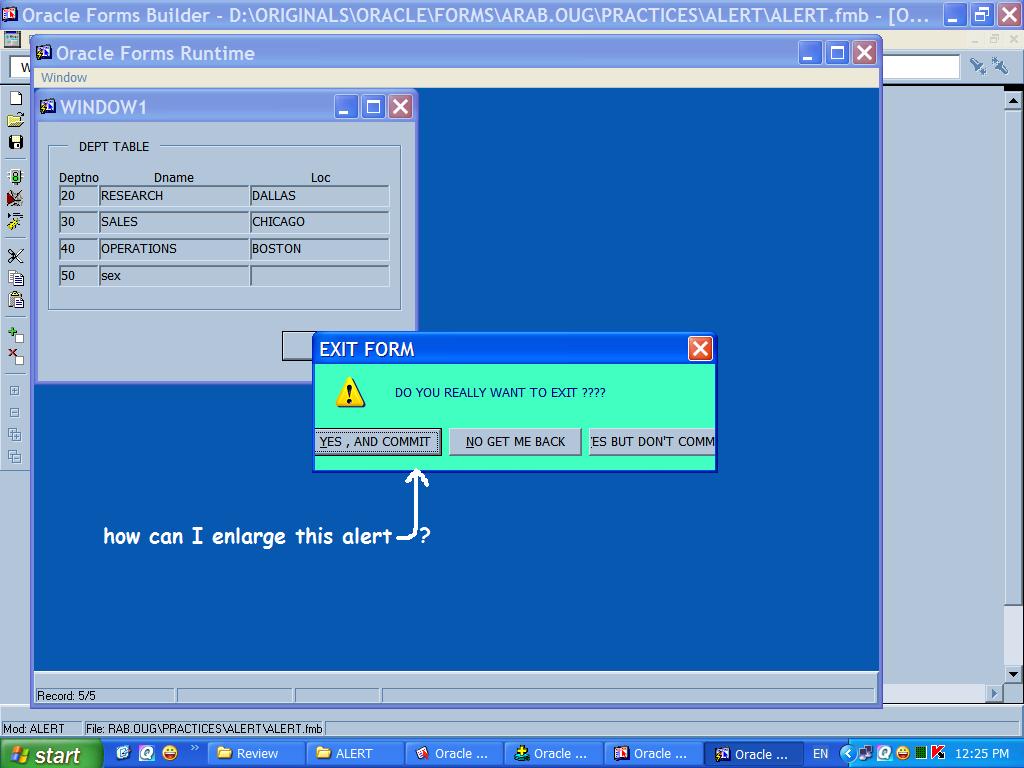Image resolution: width=1024 pixels, height=768 pixels.
Task: Click the Mod: ALERT status bar text
Action: coord(34,729)
